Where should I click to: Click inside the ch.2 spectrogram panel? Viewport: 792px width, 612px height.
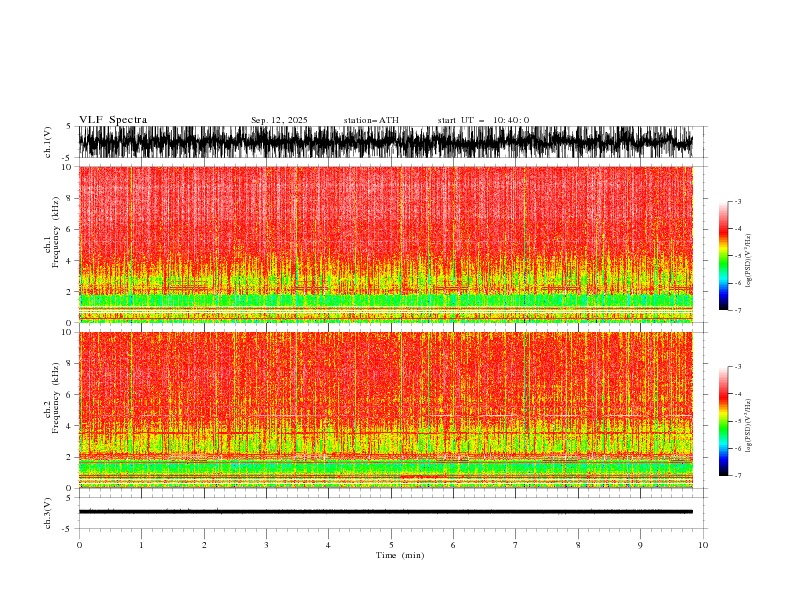(x=385, y=410)
